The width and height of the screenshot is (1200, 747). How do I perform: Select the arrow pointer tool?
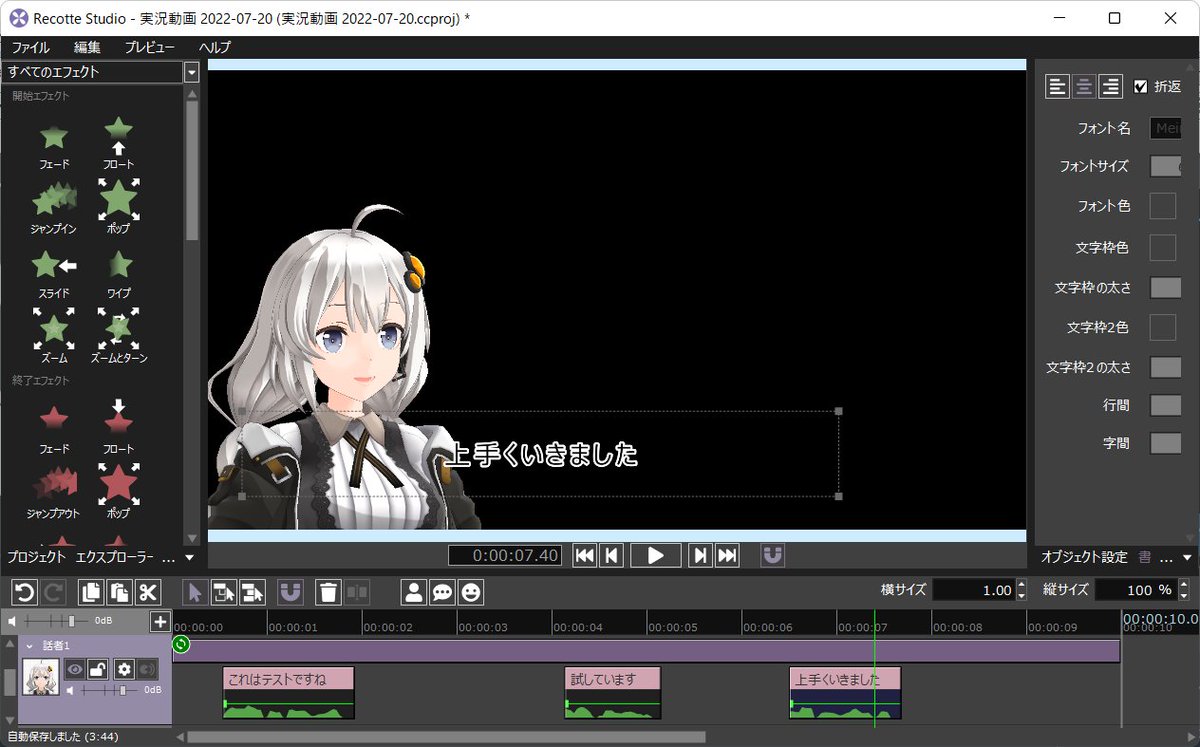(x=195, y=592)
